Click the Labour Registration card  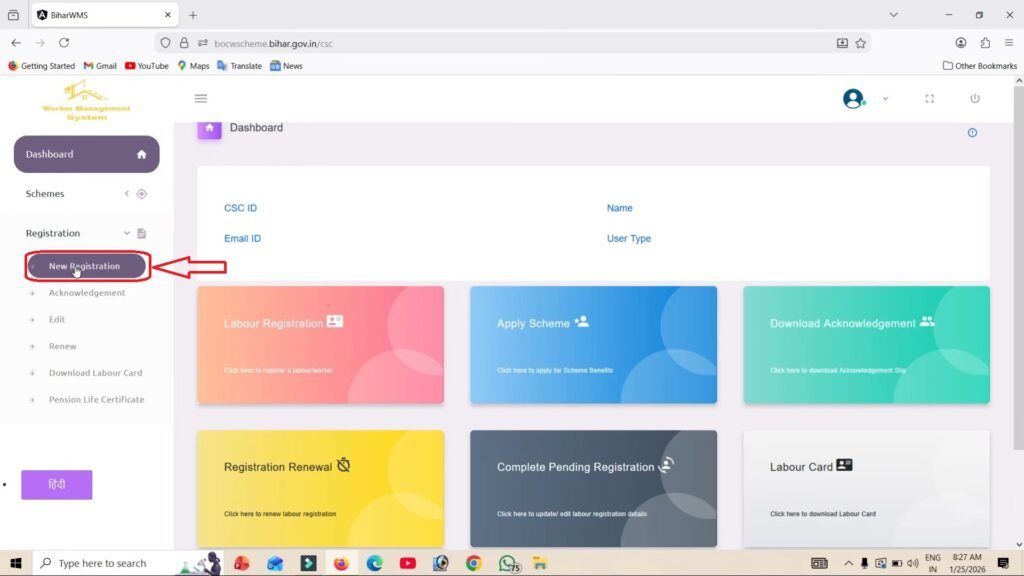320,344
